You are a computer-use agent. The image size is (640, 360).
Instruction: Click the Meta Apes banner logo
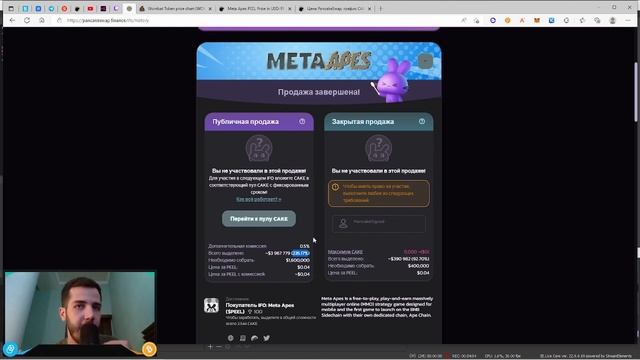coord(319,61)
